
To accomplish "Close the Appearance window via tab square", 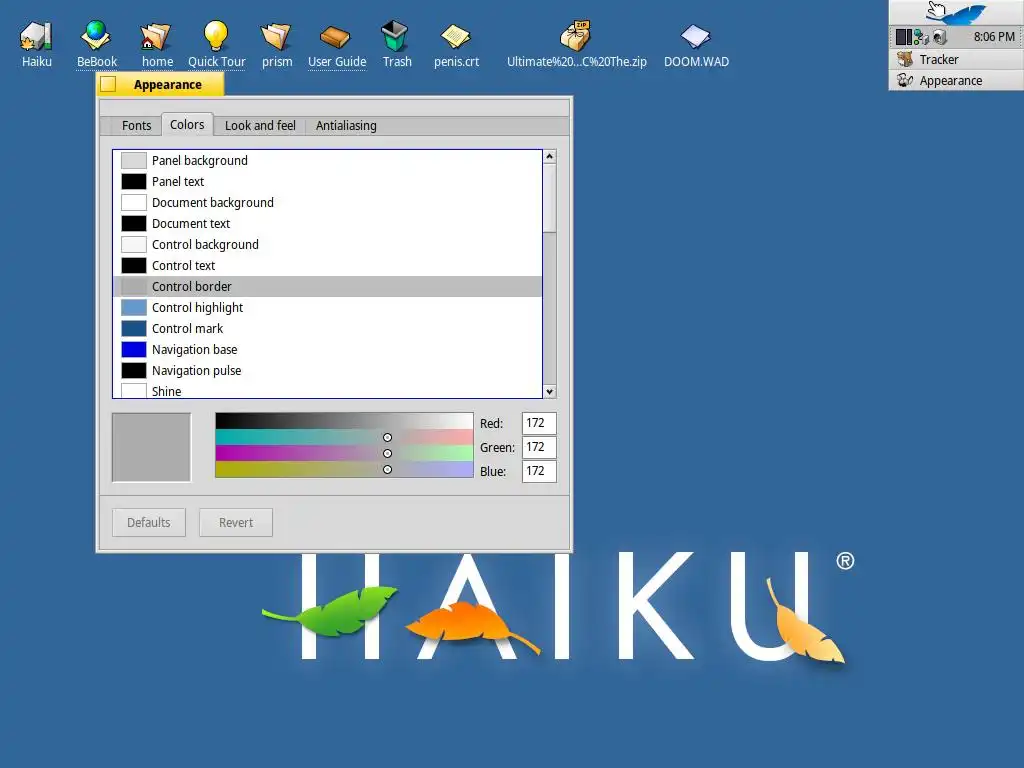I will click(x=108, y=84).
